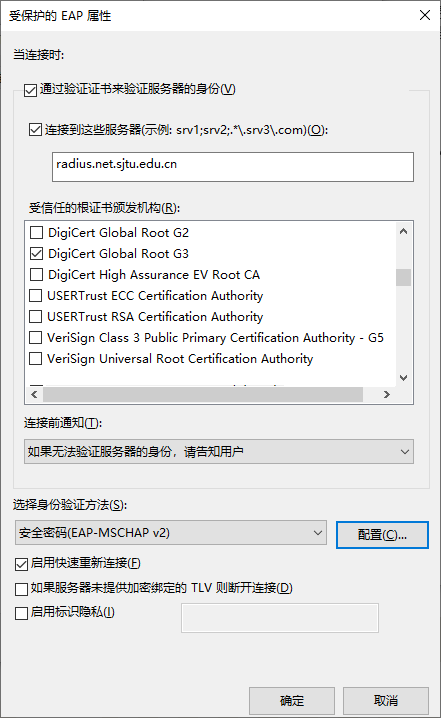The height and width of the screenshot is (718, 441).
Task: Click the scroll down arrow in certificate list
Action: (403, 378)
